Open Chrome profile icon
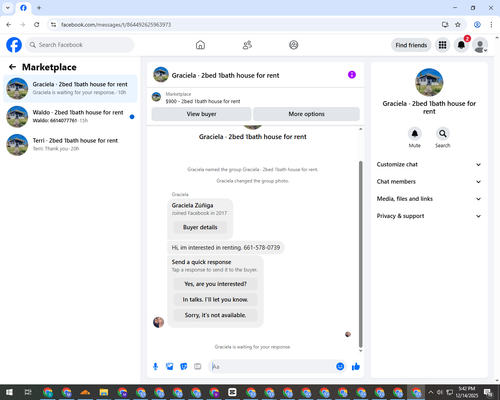Screen dimensions: 500x400 477,25
